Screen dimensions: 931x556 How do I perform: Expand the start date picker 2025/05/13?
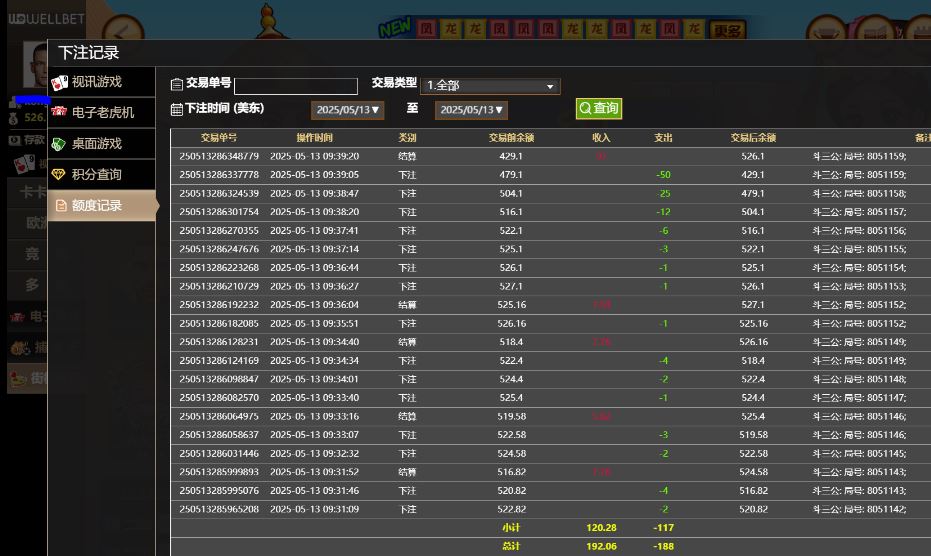tap(346, 110)
